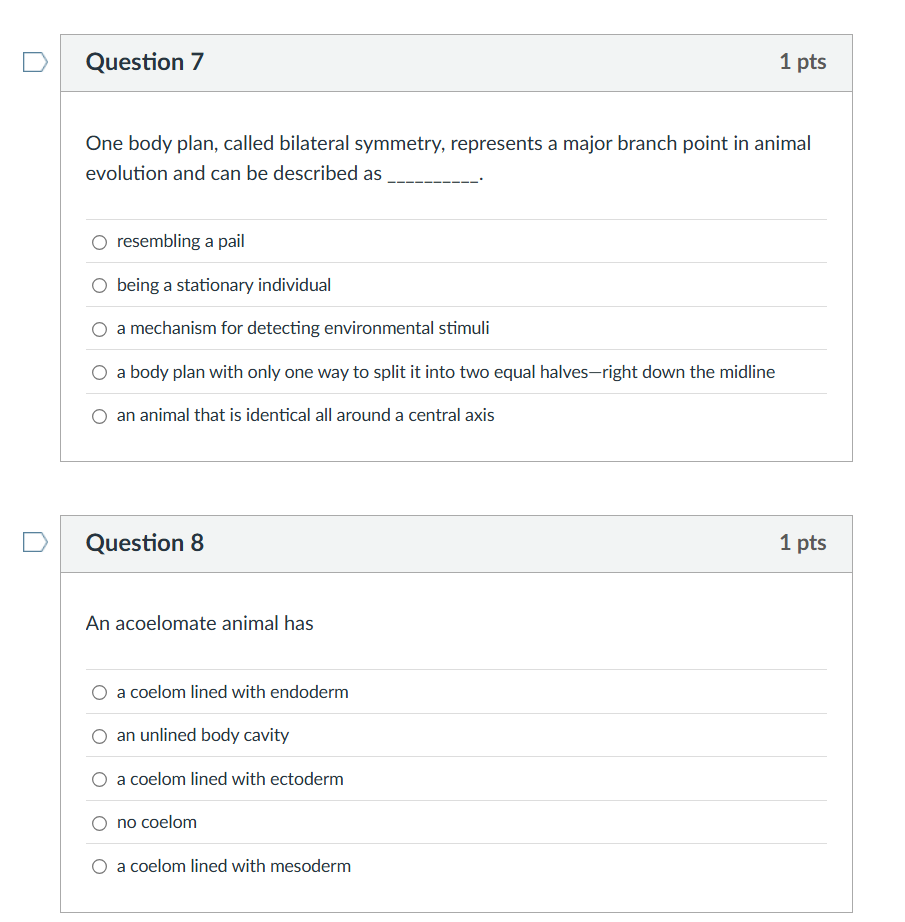Click the bilateral symmetry question text
The height and width of the screenshot is (922, 905).
pos(447,158)
